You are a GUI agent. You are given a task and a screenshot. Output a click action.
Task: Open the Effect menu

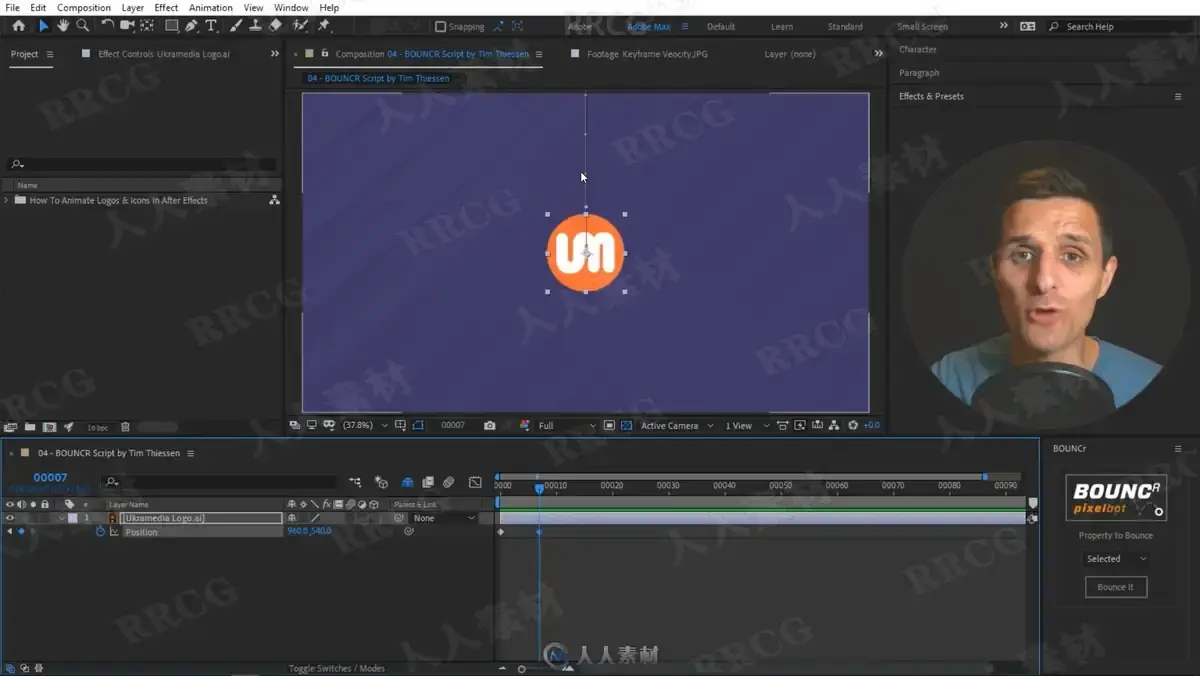click(166, 7)
